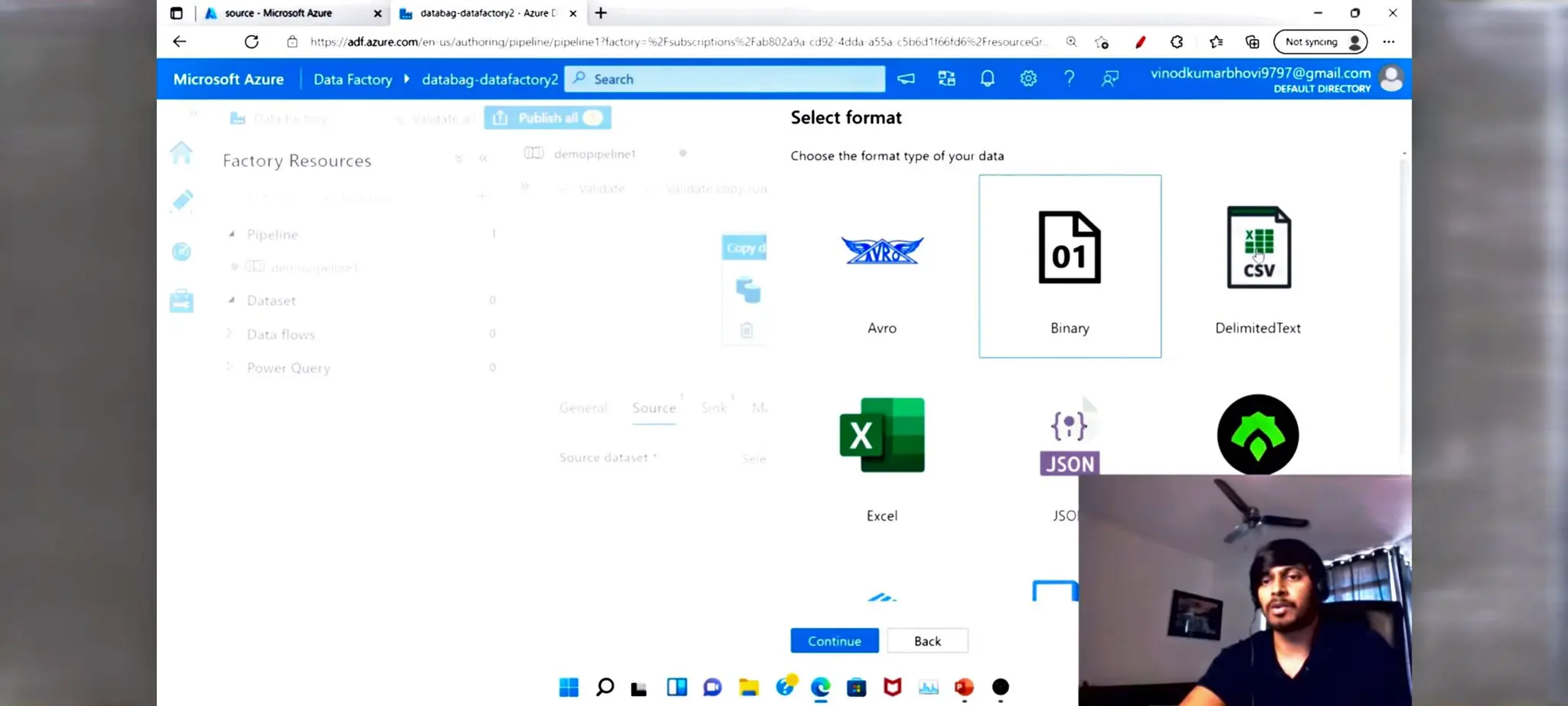Open the Home icon in left sidebar
This screenshot has height=706, width=1568.
(181, 153)
